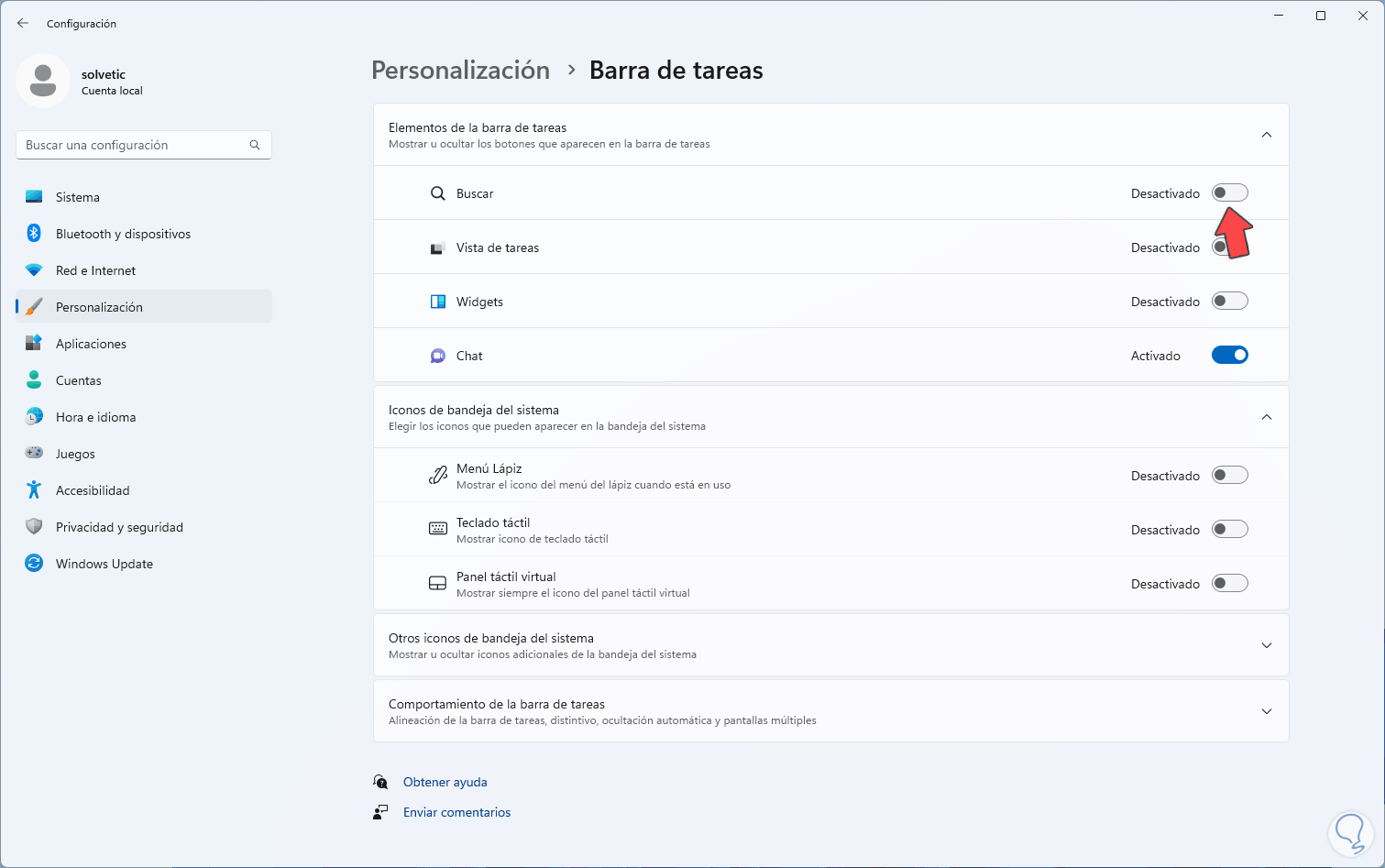1385x868 pixels.
Task: Open Bluetooth y dispositivos settings
Action: point(123,234)
